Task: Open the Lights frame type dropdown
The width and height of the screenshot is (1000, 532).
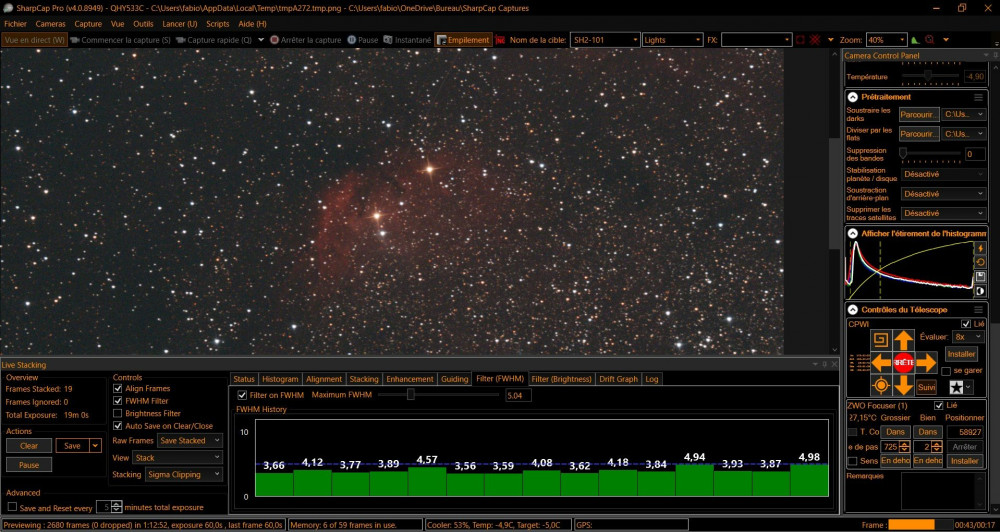Action: pyautogui.click(x=673, y=40)
